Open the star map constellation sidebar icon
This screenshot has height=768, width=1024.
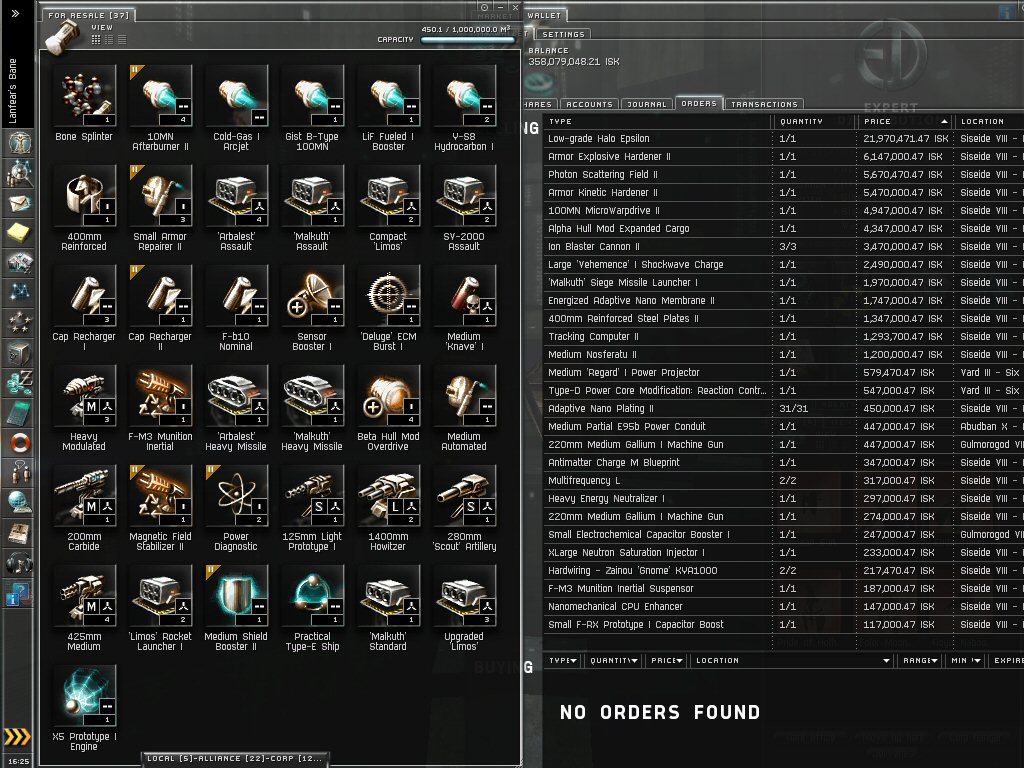pos(19,291)
